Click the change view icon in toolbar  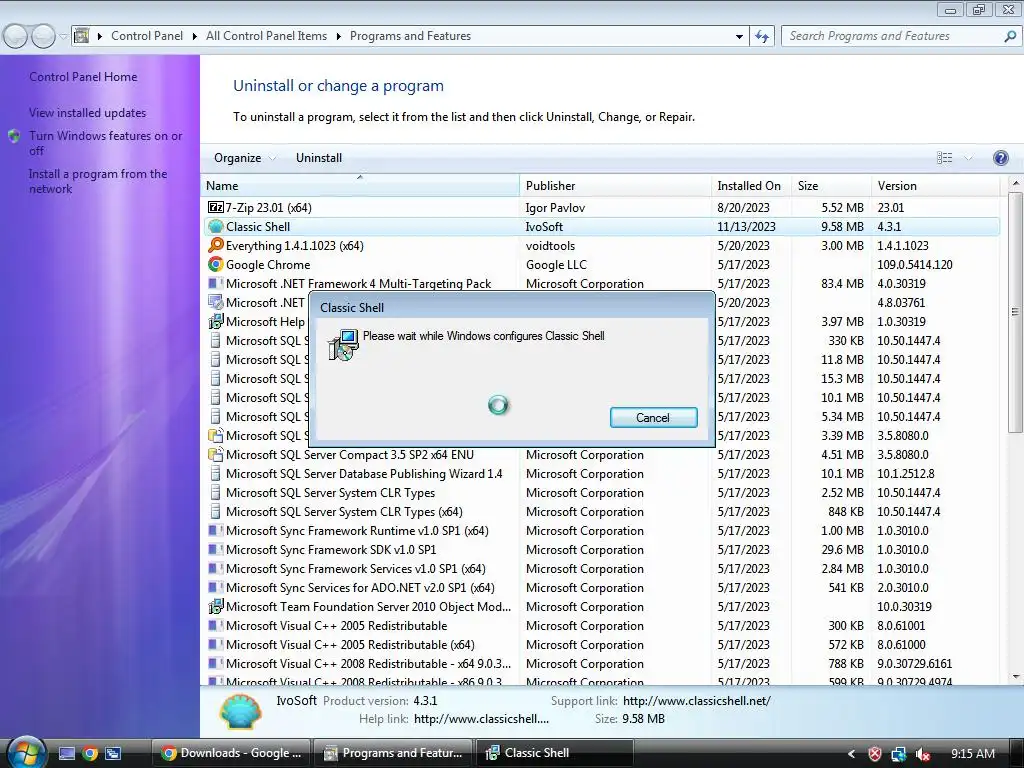[x=944, y=158]
